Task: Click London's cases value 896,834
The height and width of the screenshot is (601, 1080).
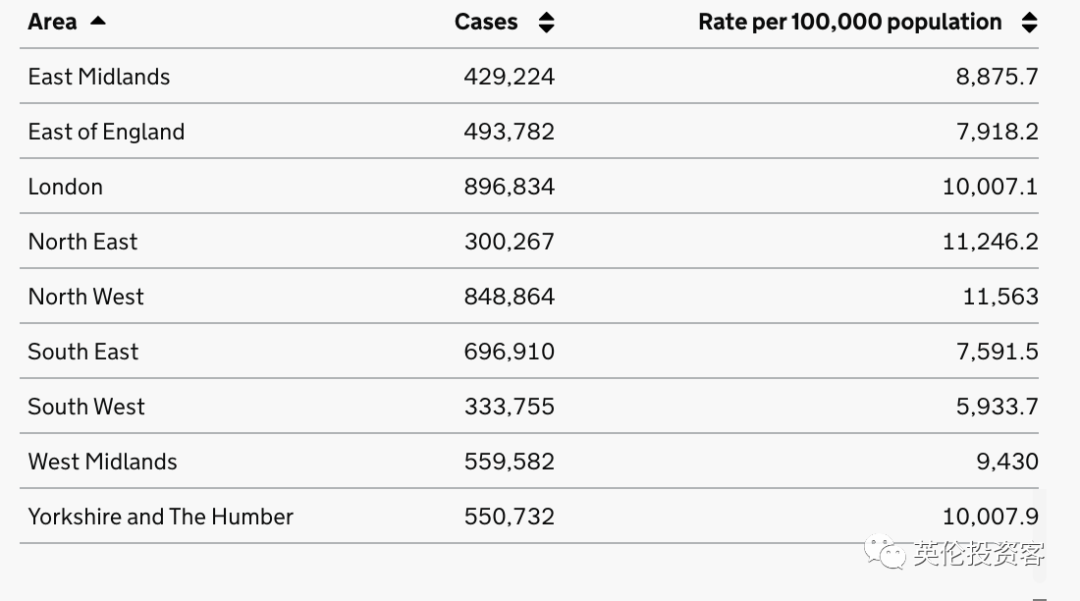Action: click(509, 187)
